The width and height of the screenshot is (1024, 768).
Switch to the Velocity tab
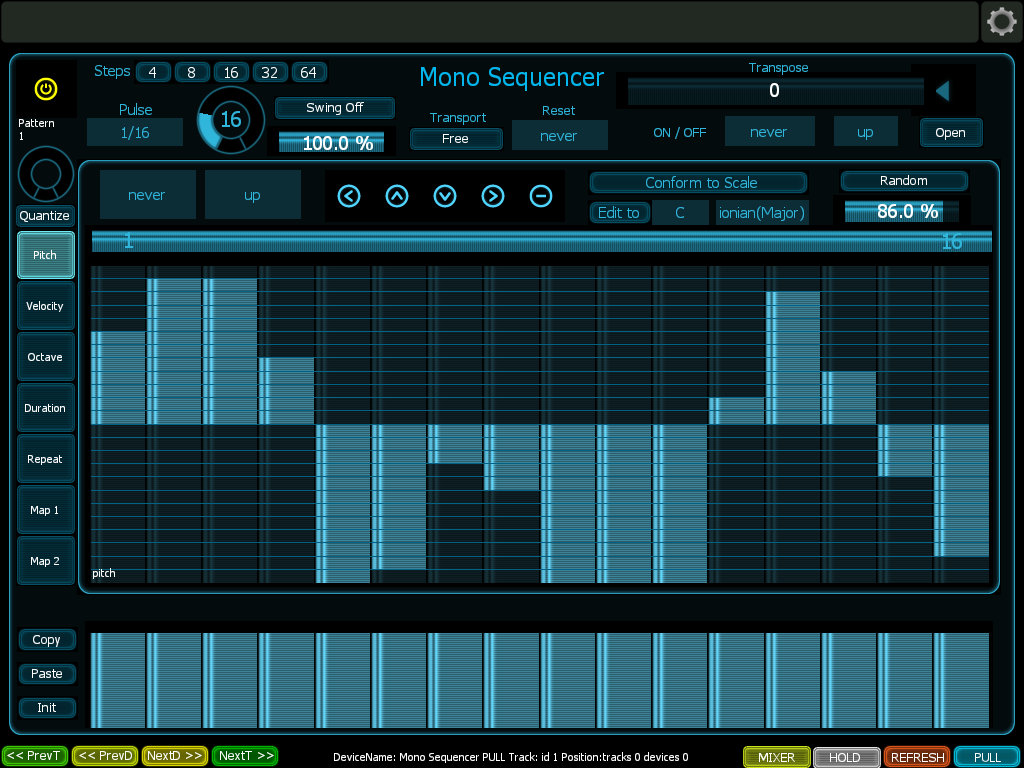point(45,305)
